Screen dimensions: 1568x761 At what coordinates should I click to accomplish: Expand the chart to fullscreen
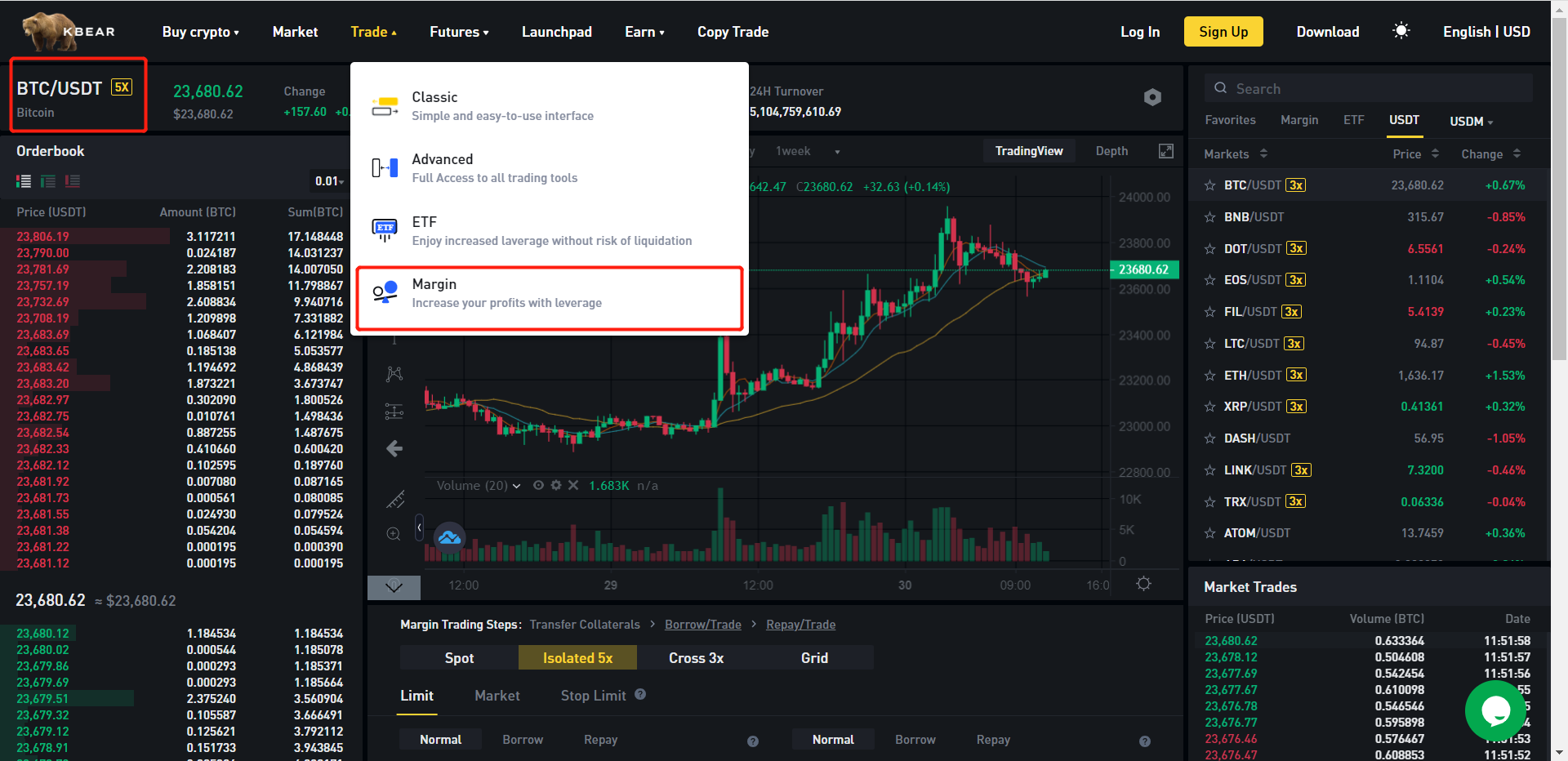coord(1166,151)
